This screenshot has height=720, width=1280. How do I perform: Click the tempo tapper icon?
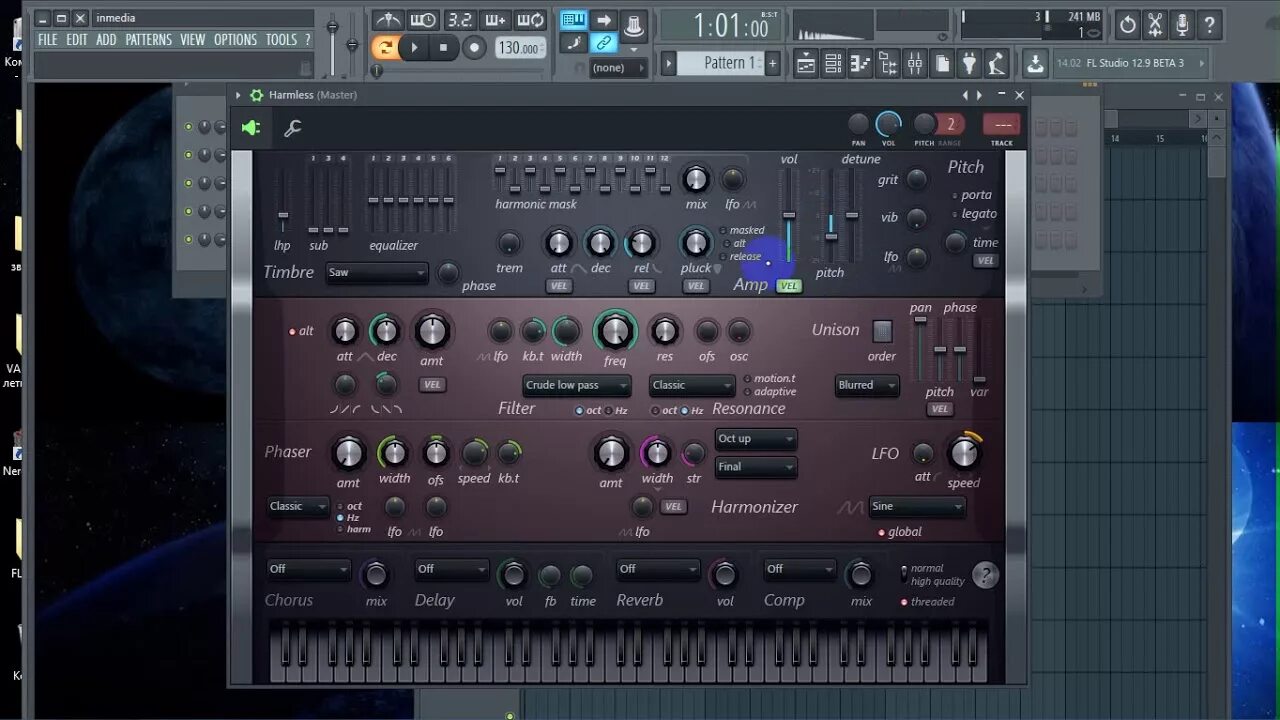coord(995,64)
